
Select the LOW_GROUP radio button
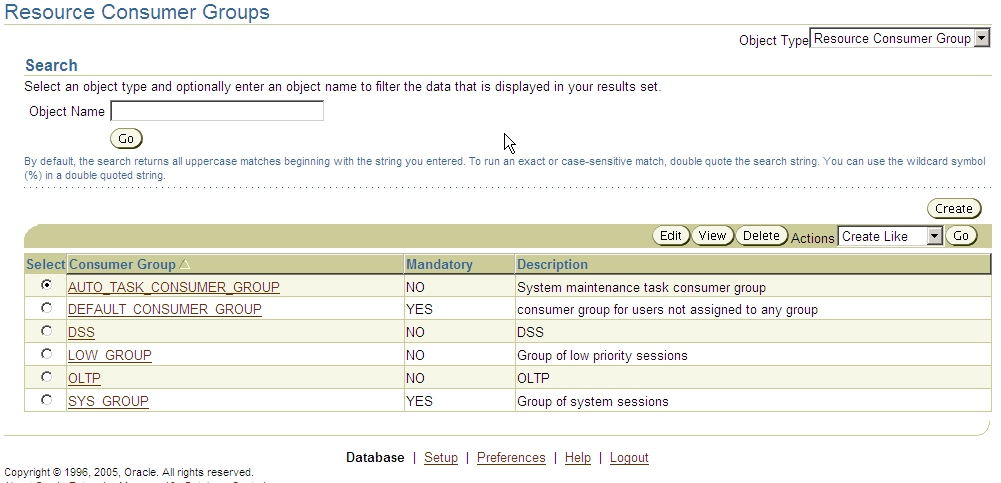[x=46, y=354]
